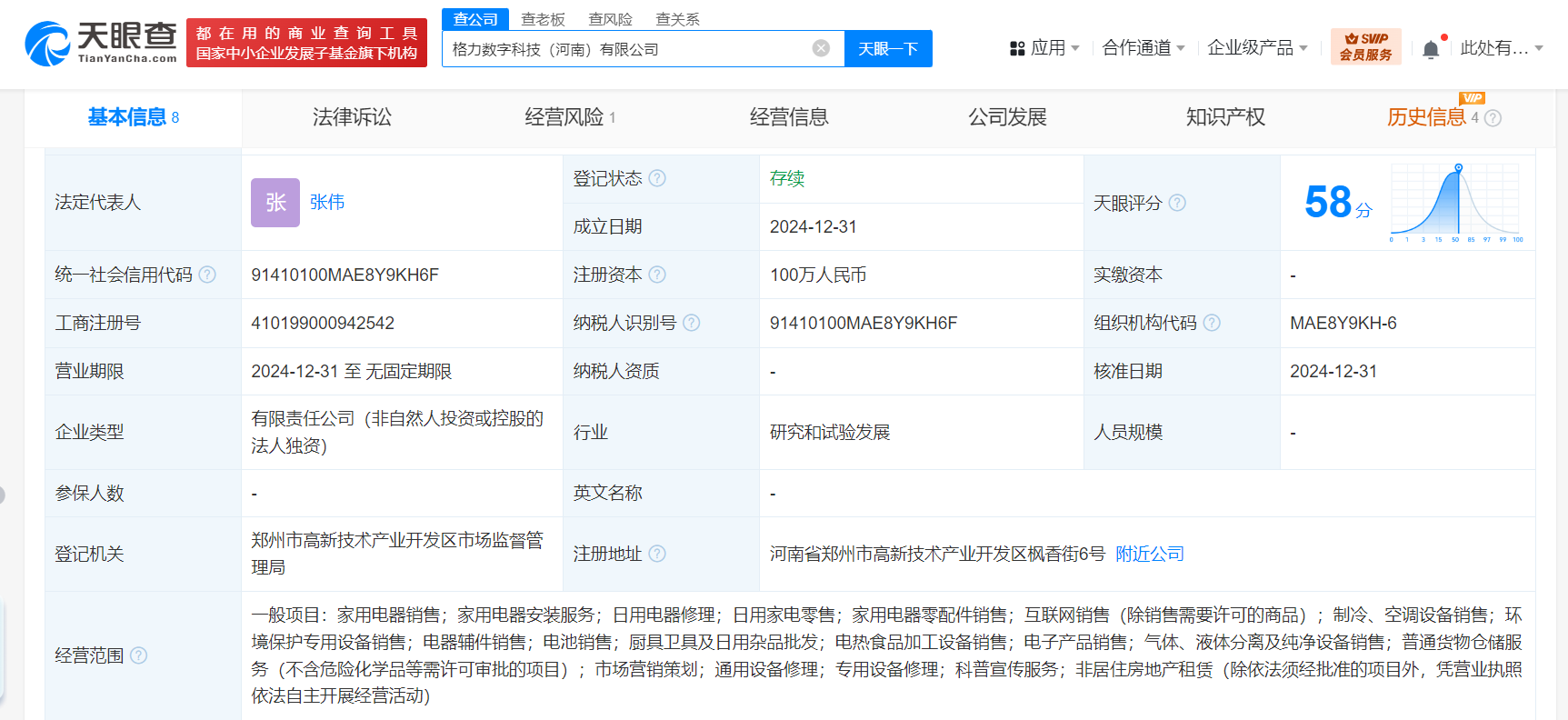1568x720 pixels.
Task: Click the credit code 91410100MAE8Y9KH6F in 统一社会信用代码 row
Action: coord(345,275)
